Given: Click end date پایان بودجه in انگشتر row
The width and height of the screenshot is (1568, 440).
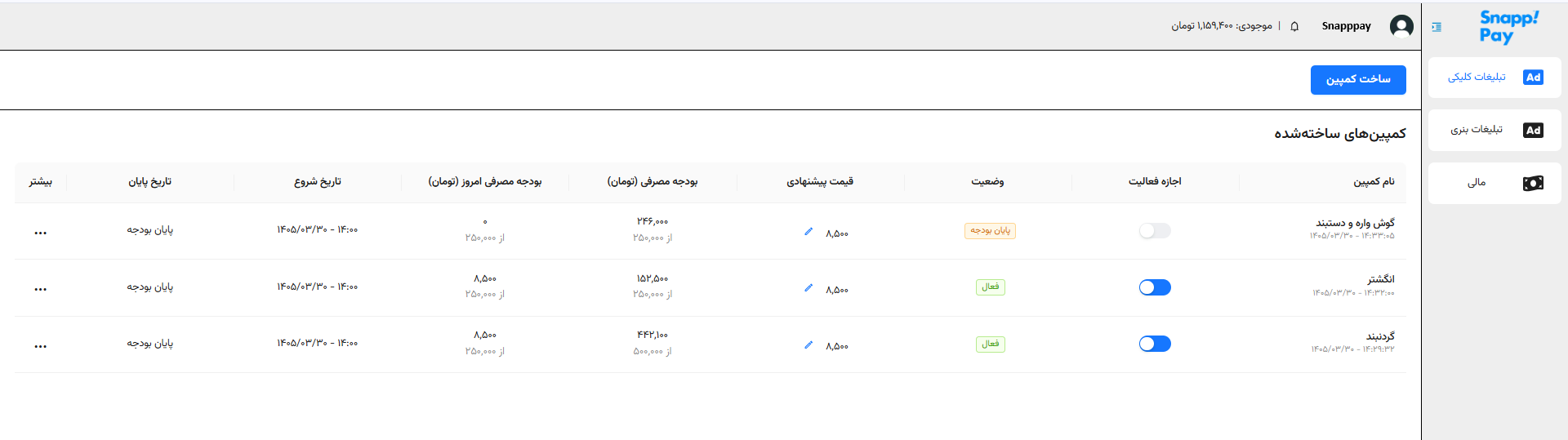Looking at the screenshot, I should (x=150, y=287).
